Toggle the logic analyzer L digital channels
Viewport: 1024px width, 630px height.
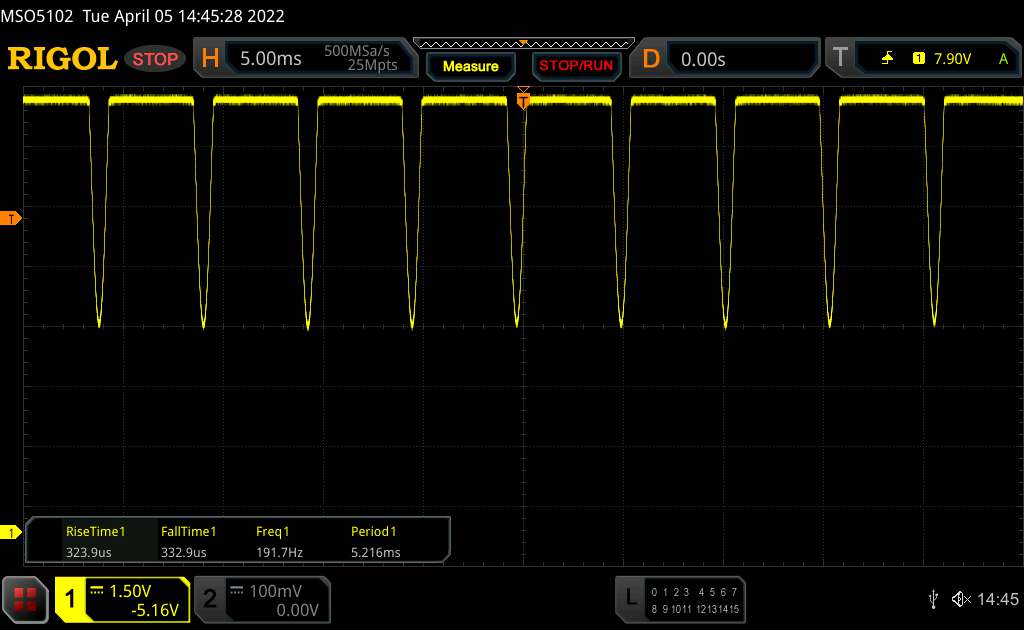pos(680,599)
